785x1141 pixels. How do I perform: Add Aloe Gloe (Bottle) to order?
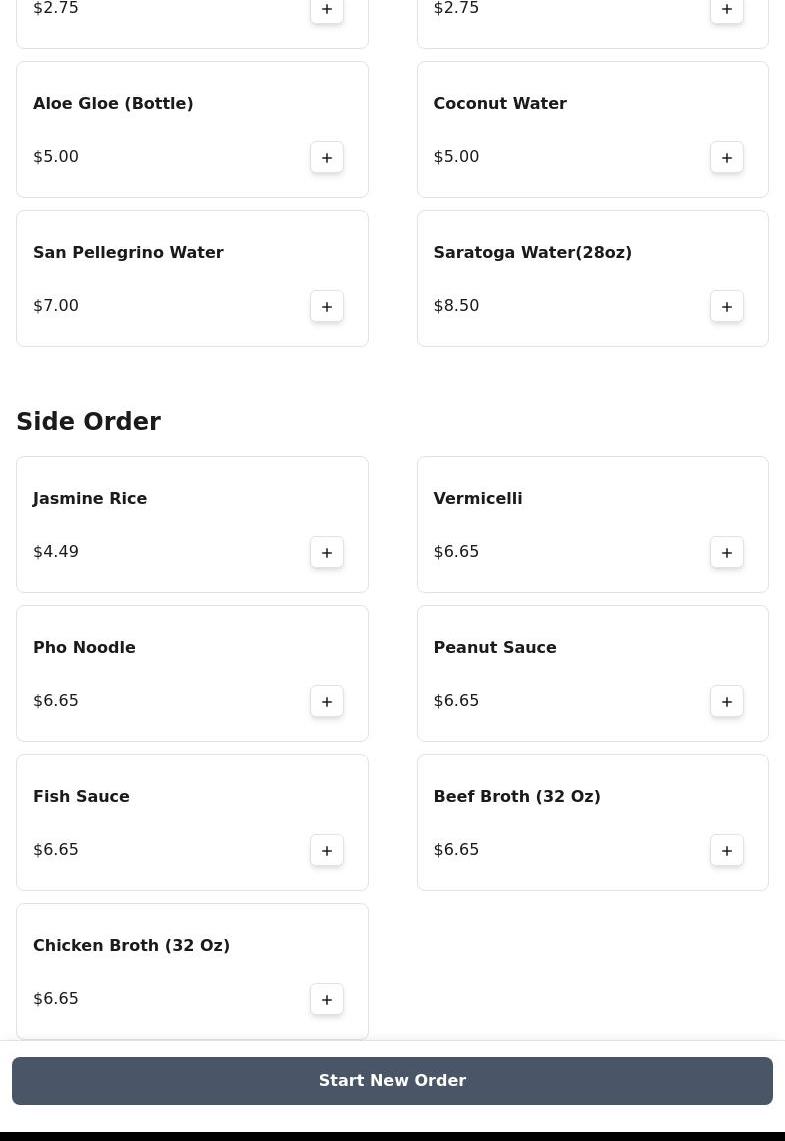pyautogui.click(x=327, y=157)
